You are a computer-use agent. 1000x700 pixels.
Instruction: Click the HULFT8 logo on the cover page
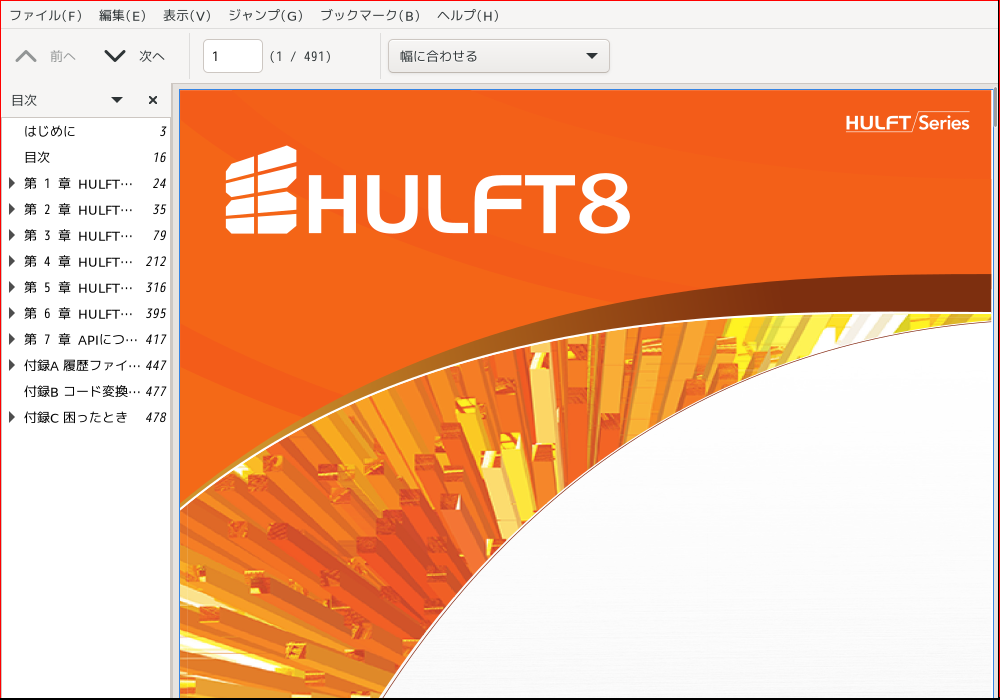pyautogui.click(x=427, y=191)
